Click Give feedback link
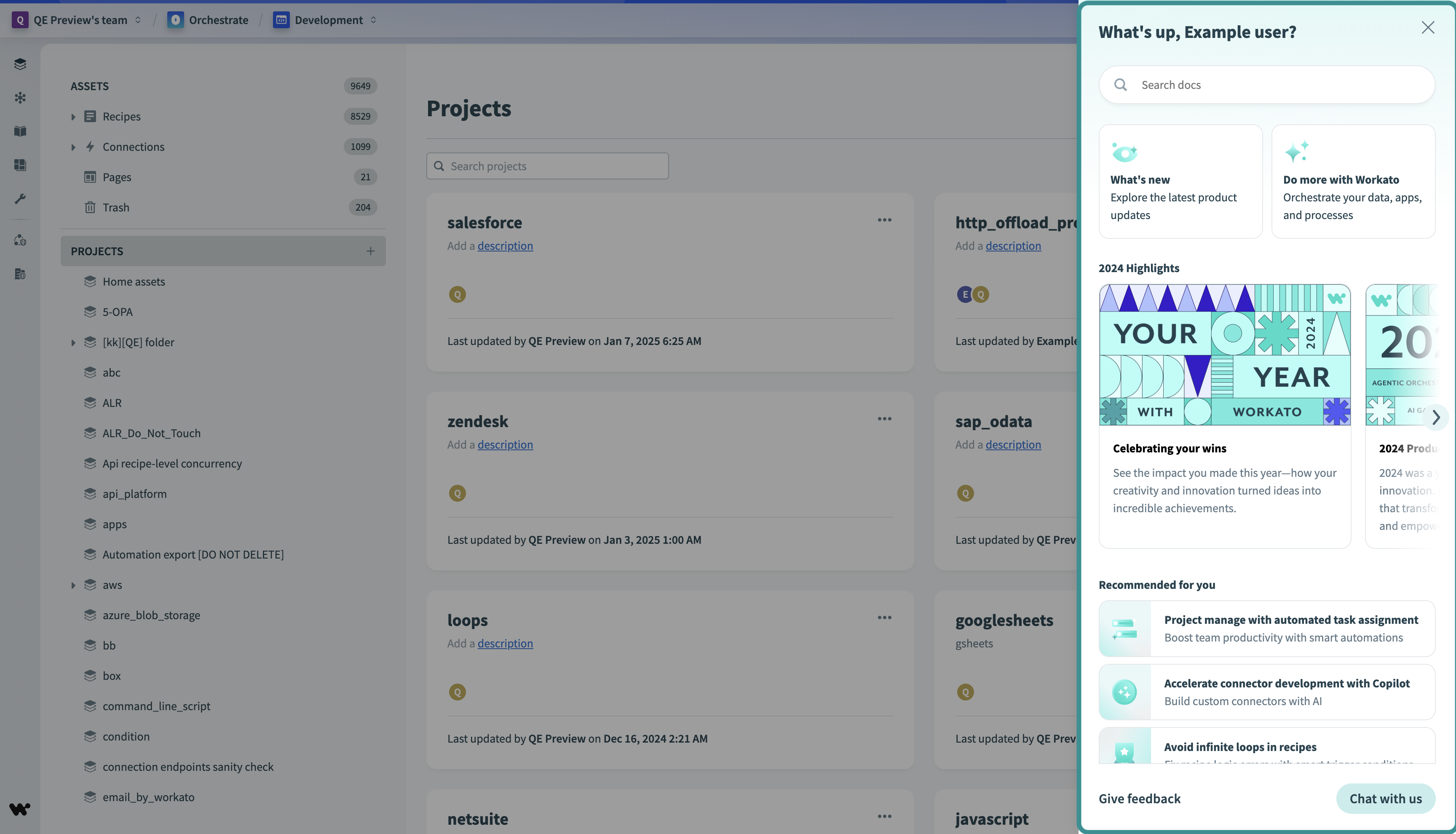The height and width of the screenshot is (834, 1456). tap(1139, 799)
